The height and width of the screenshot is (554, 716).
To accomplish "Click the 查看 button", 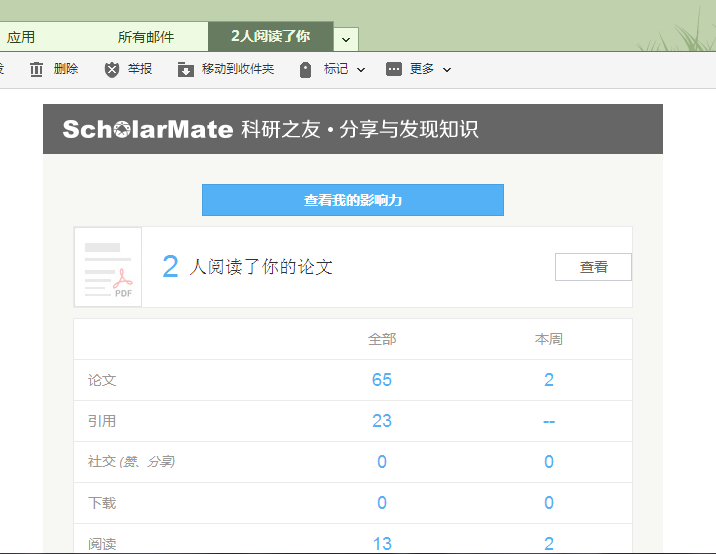I will tap(593, 267).
